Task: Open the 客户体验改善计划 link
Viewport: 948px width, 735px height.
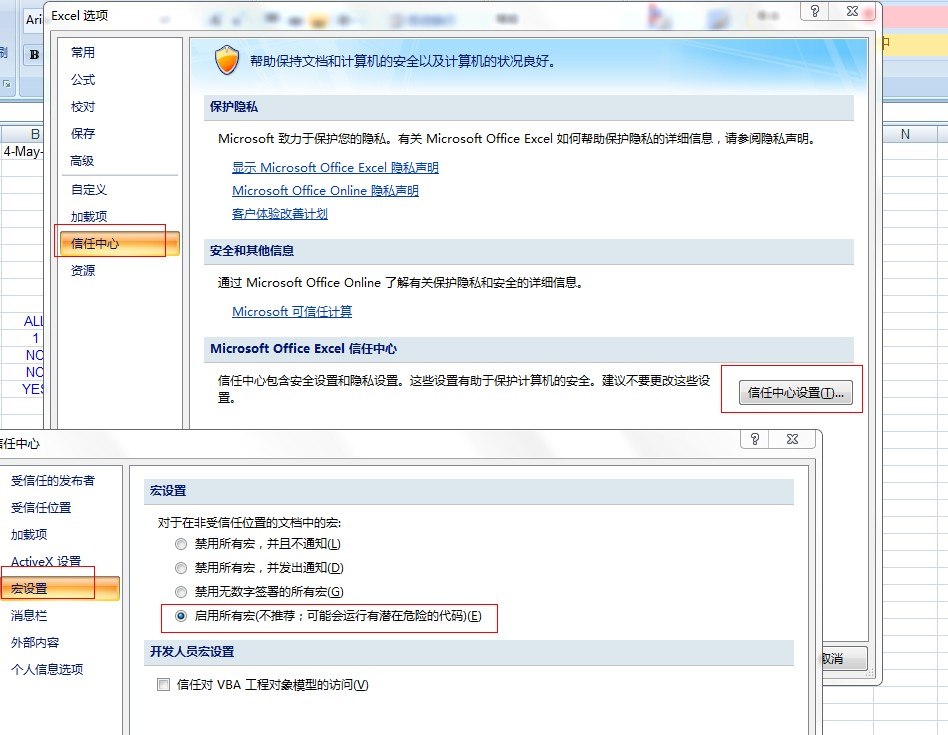Action: coord(280,214)
